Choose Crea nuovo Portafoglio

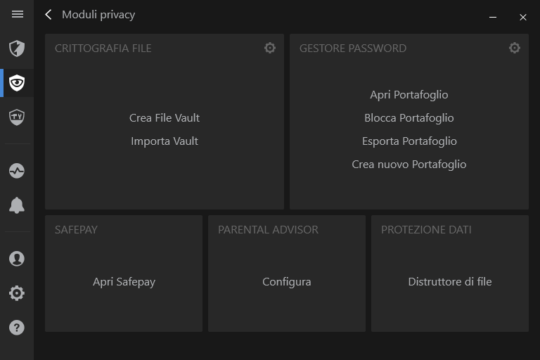click(409, 164)
